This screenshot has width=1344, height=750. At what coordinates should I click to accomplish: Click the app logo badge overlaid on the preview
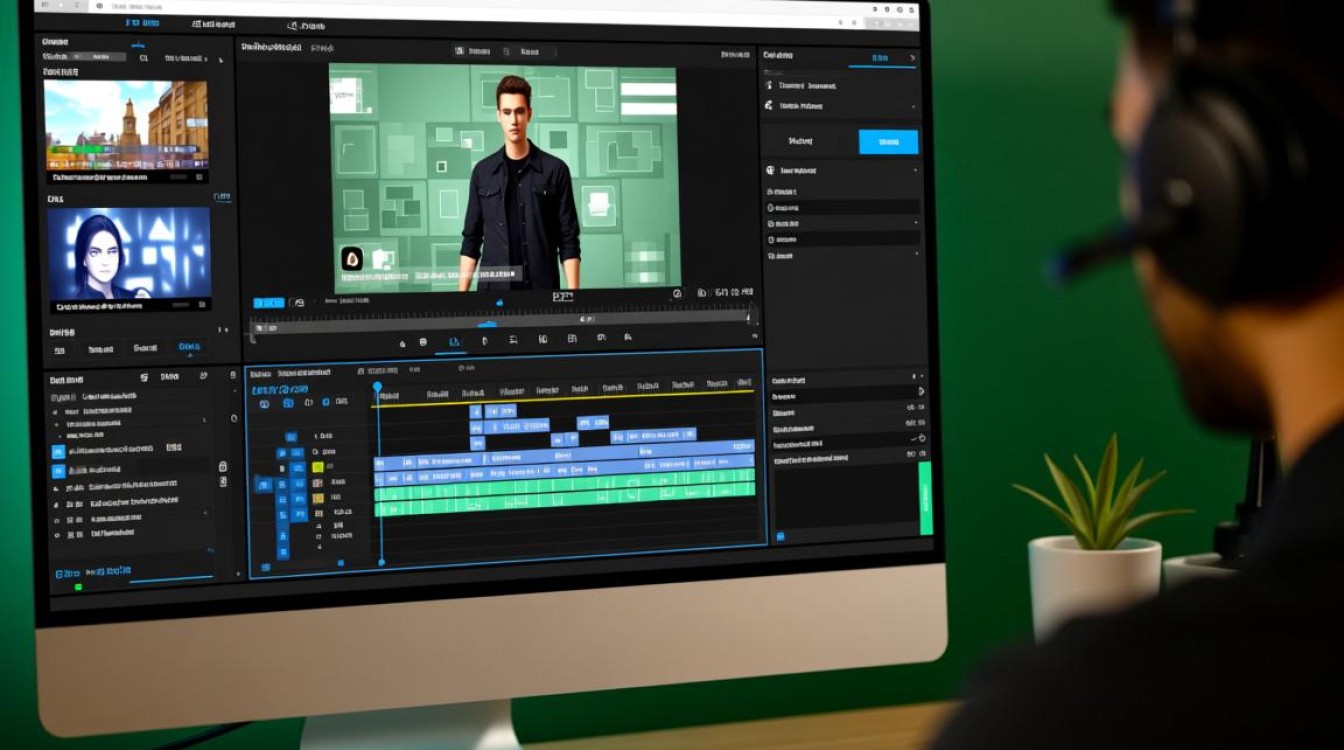[x=352, y=259]
